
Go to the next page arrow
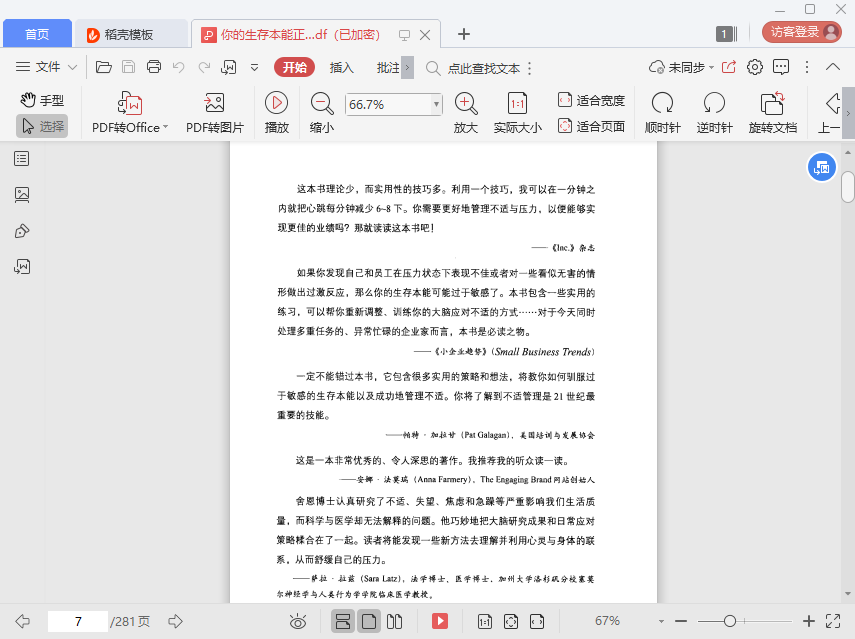pyautogui.click(x=175, y=621)
